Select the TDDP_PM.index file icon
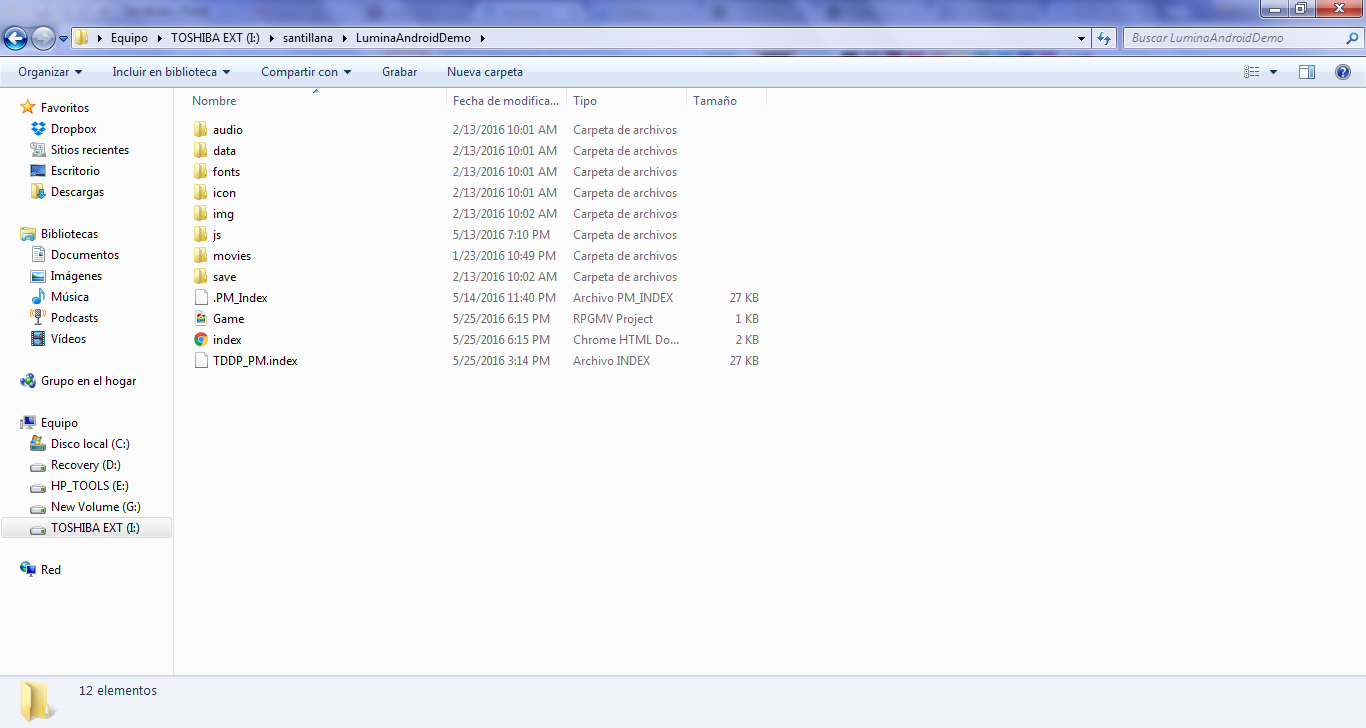Screen dimensions: 1366x728 tap(201, 361)
